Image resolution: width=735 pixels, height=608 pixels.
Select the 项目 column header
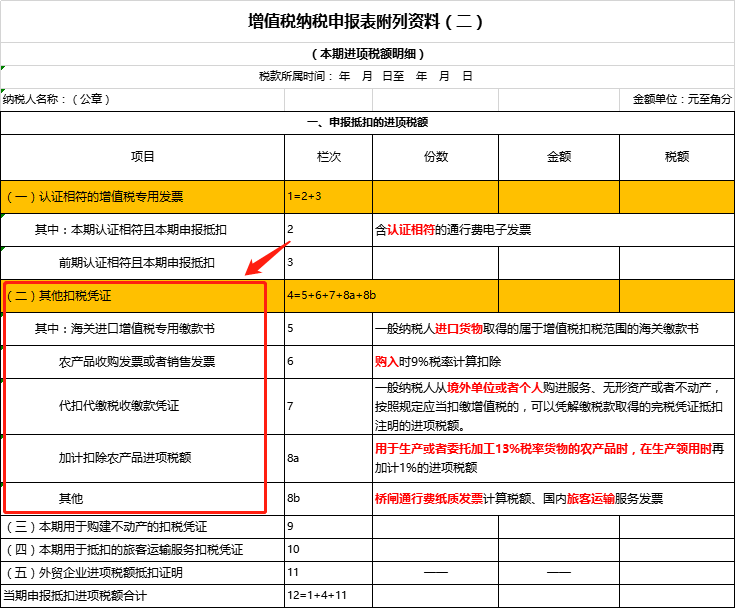tap(142, 157)
